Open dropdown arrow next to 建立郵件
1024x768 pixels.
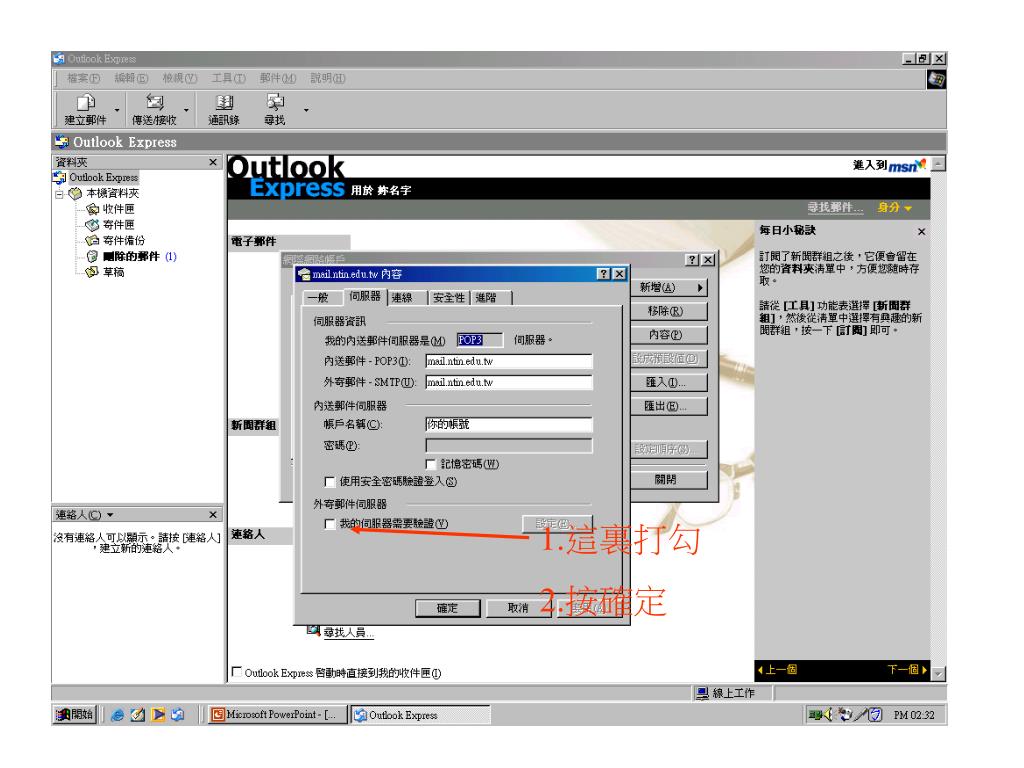(x=118, y=110)
